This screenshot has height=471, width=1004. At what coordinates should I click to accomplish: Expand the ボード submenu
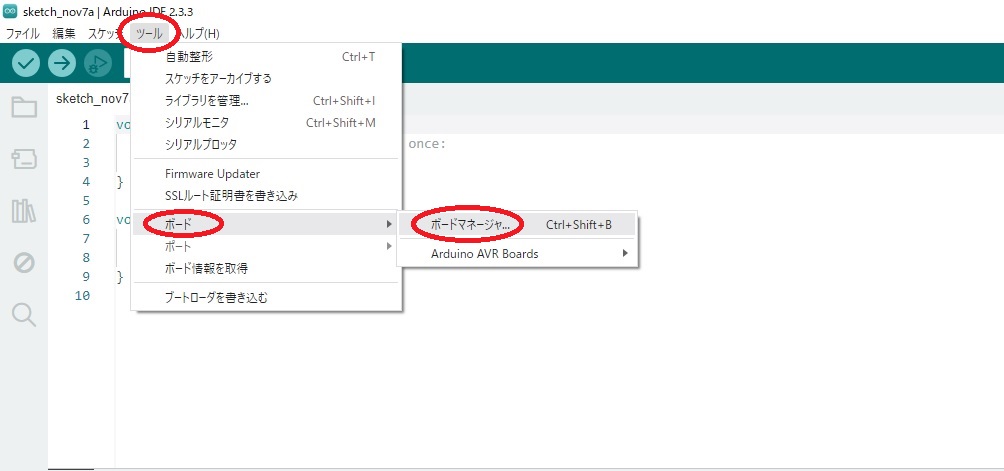266,224
